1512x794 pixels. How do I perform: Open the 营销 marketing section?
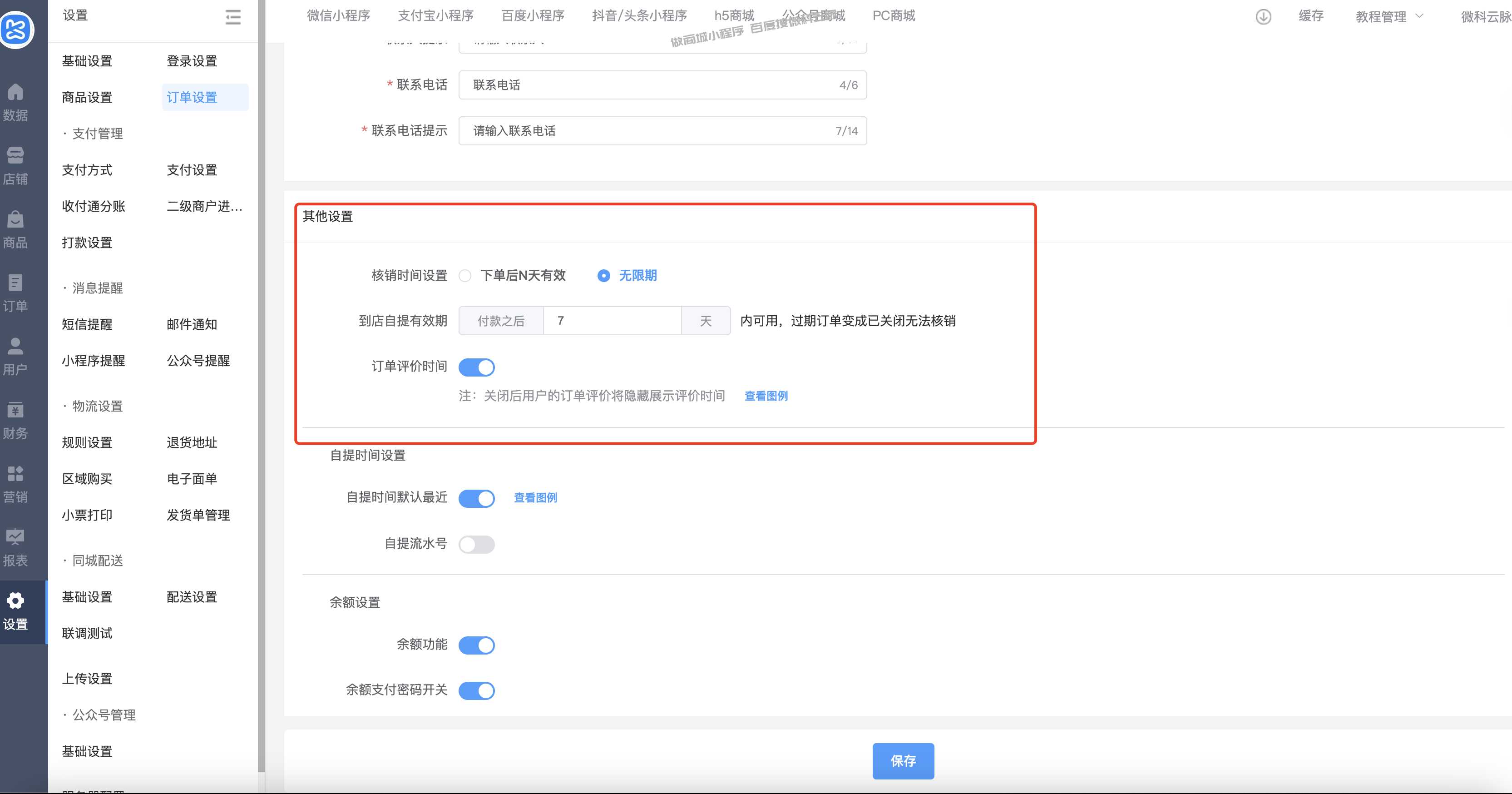tap(15, 485)
